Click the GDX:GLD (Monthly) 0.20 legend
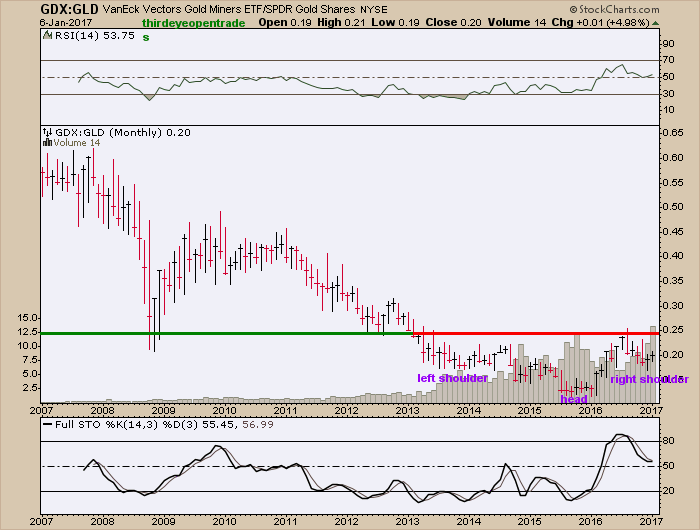This screenshot has height=530, width=700. coord(123,133)
